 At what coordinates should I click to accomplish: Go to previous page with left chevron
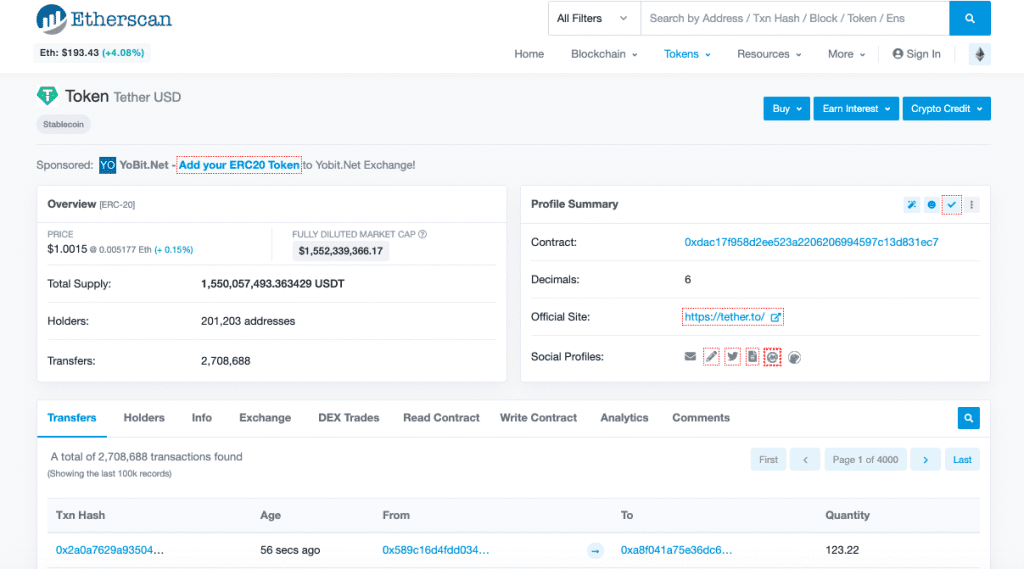click(805, 460)
